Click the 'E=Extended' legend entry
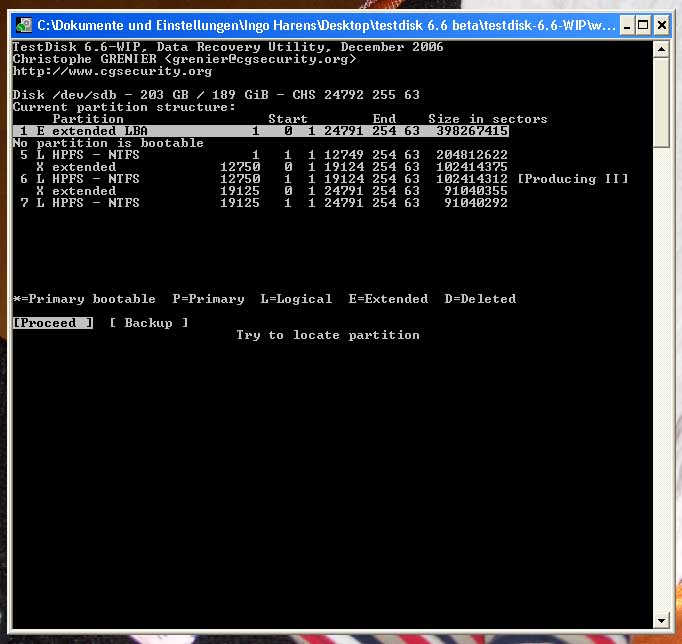 (388, 299)
